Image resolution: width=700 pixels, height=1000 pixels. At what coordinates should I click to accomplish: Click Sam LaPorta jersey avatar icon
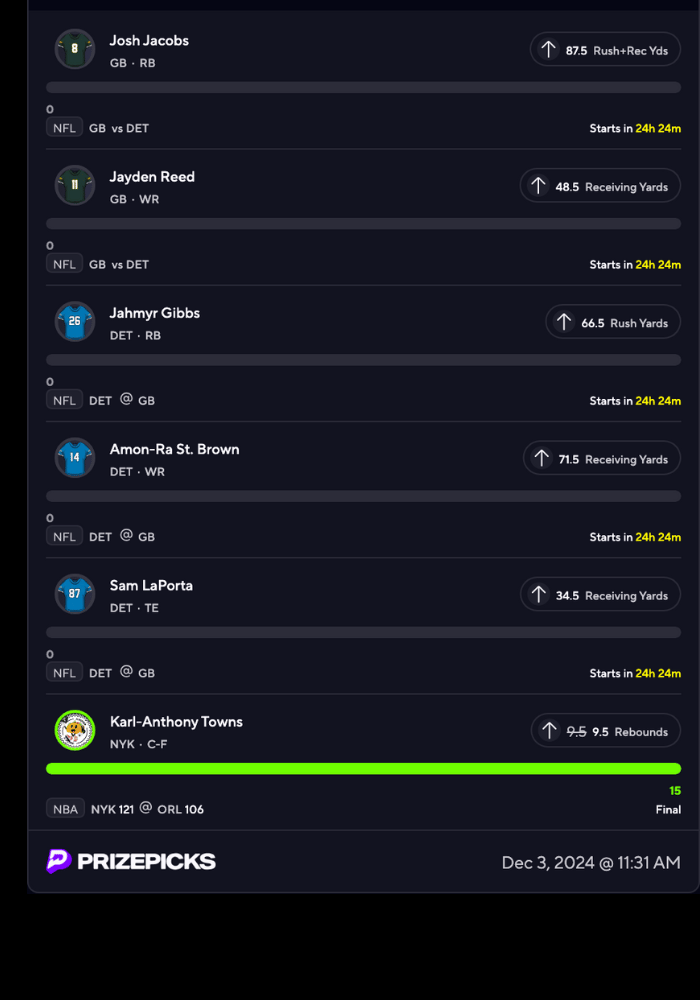click(75, 594)
